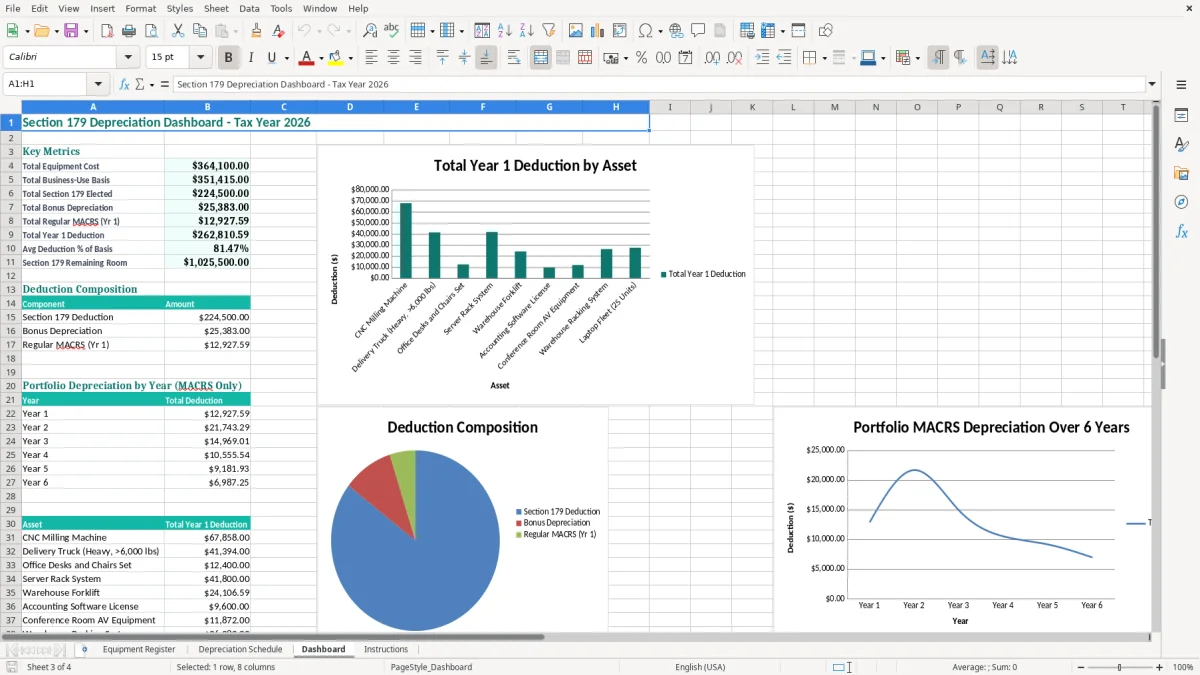Toggle Wrap Text button
This screenshot has height=675, width=1200.
pos(514,58)
